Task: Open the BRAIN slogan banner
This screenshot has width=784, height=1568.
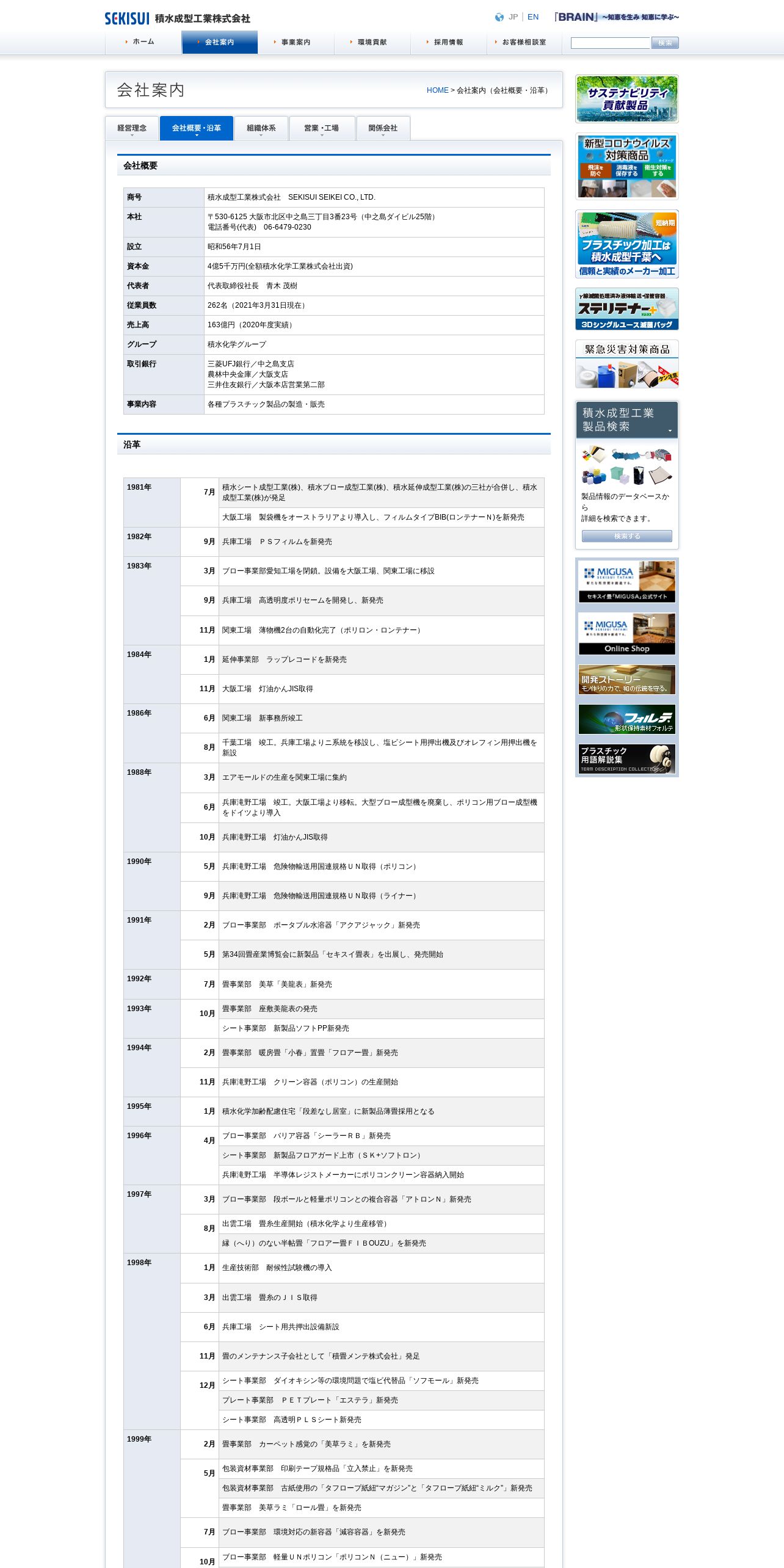Action: click(617, 17)
